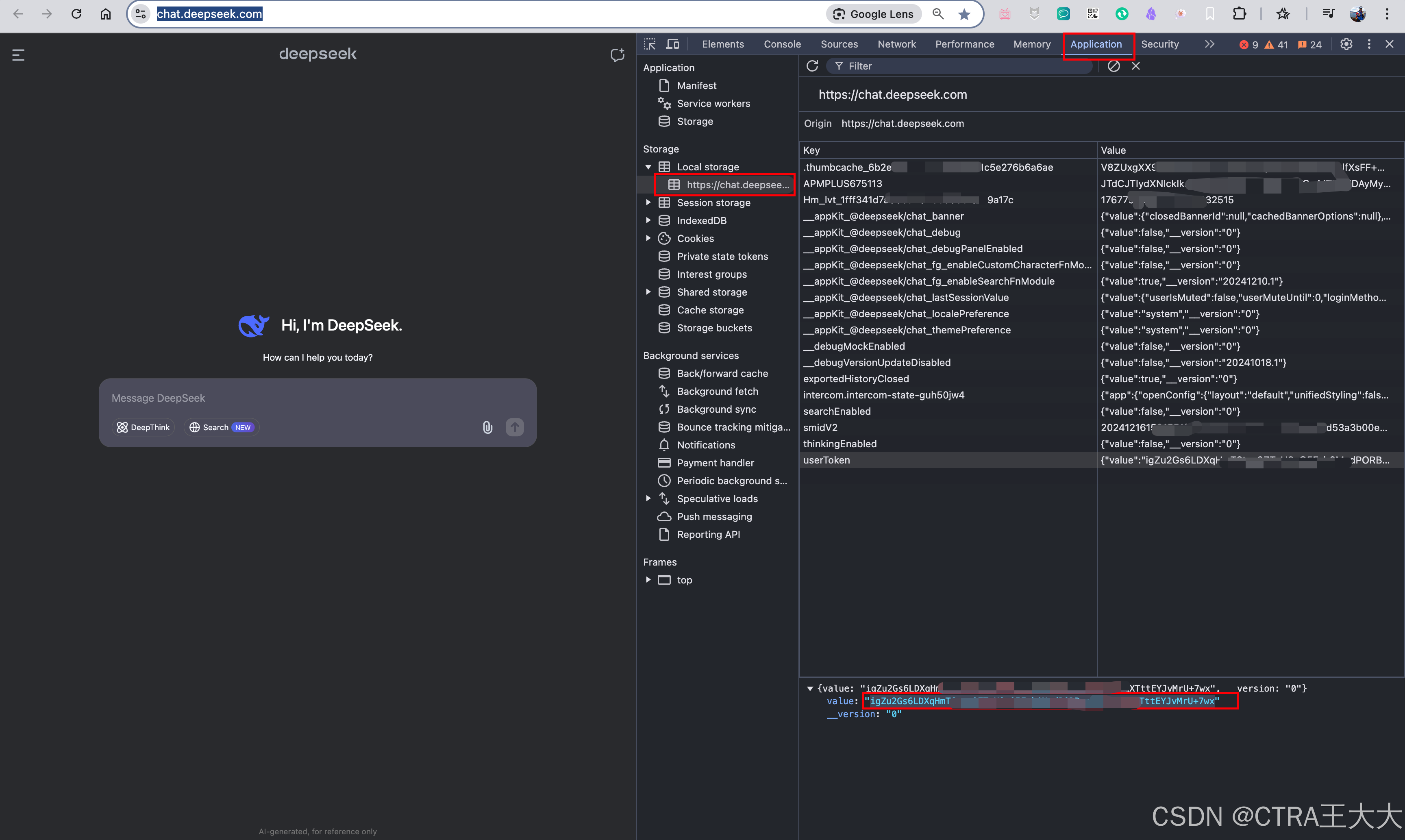Open Google Lens search button

click(874, 14)
